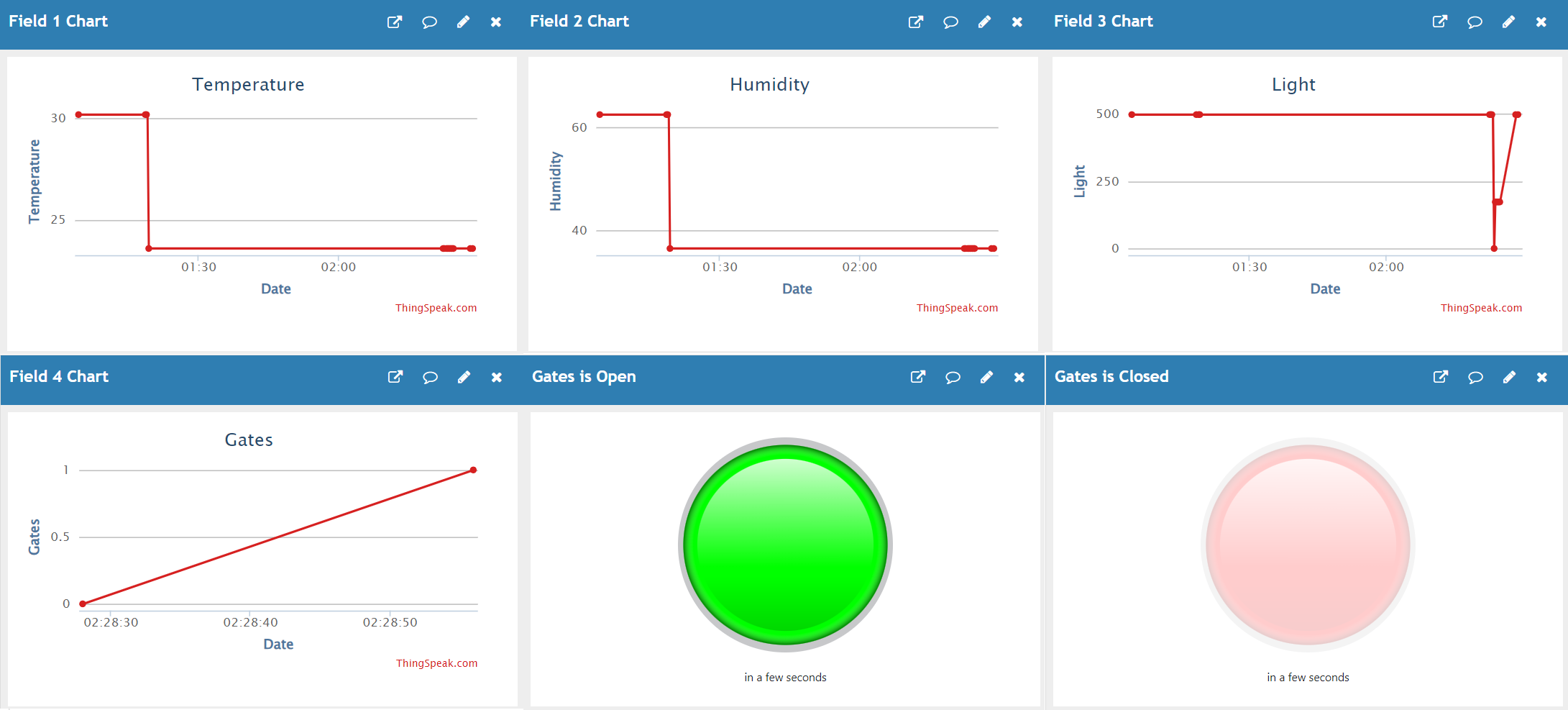Viewport: 1568px width, 710px height.
Task: Select first data point on Gates chart
Action: click(83, 604)
